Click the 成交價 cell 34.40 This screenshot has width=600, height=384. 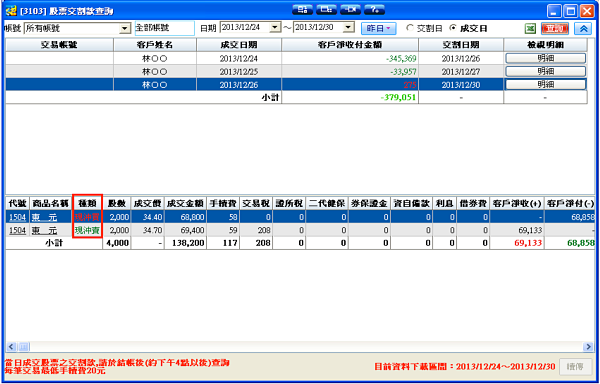148,218
